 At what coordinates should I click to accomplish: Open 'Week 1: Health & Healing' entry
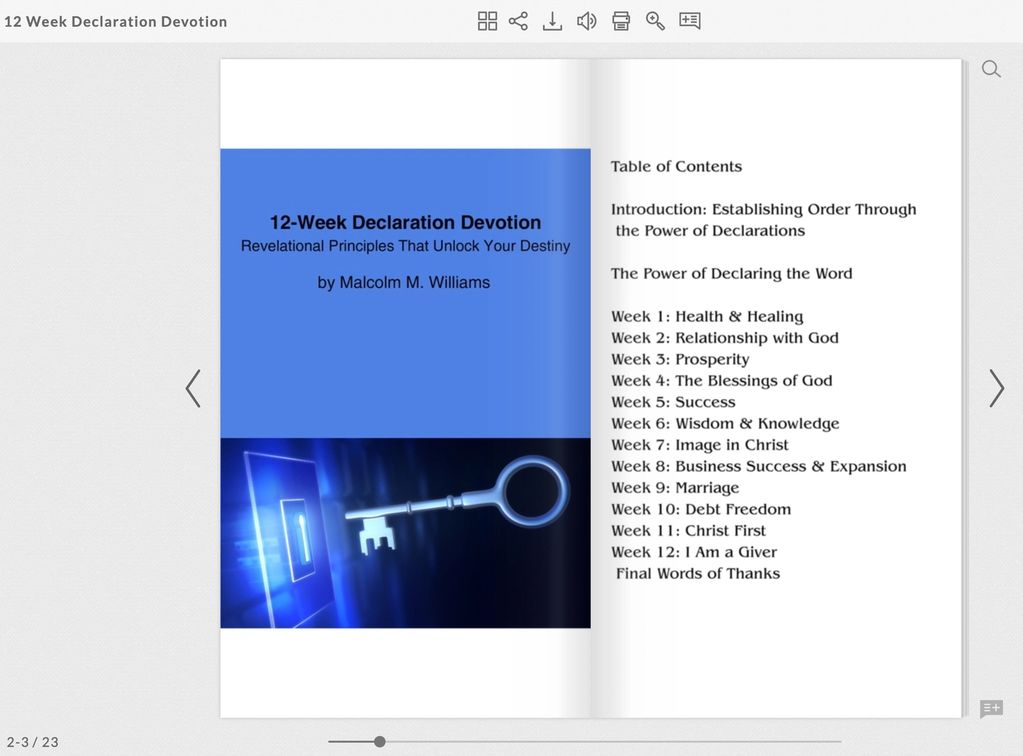coord(707,316)
